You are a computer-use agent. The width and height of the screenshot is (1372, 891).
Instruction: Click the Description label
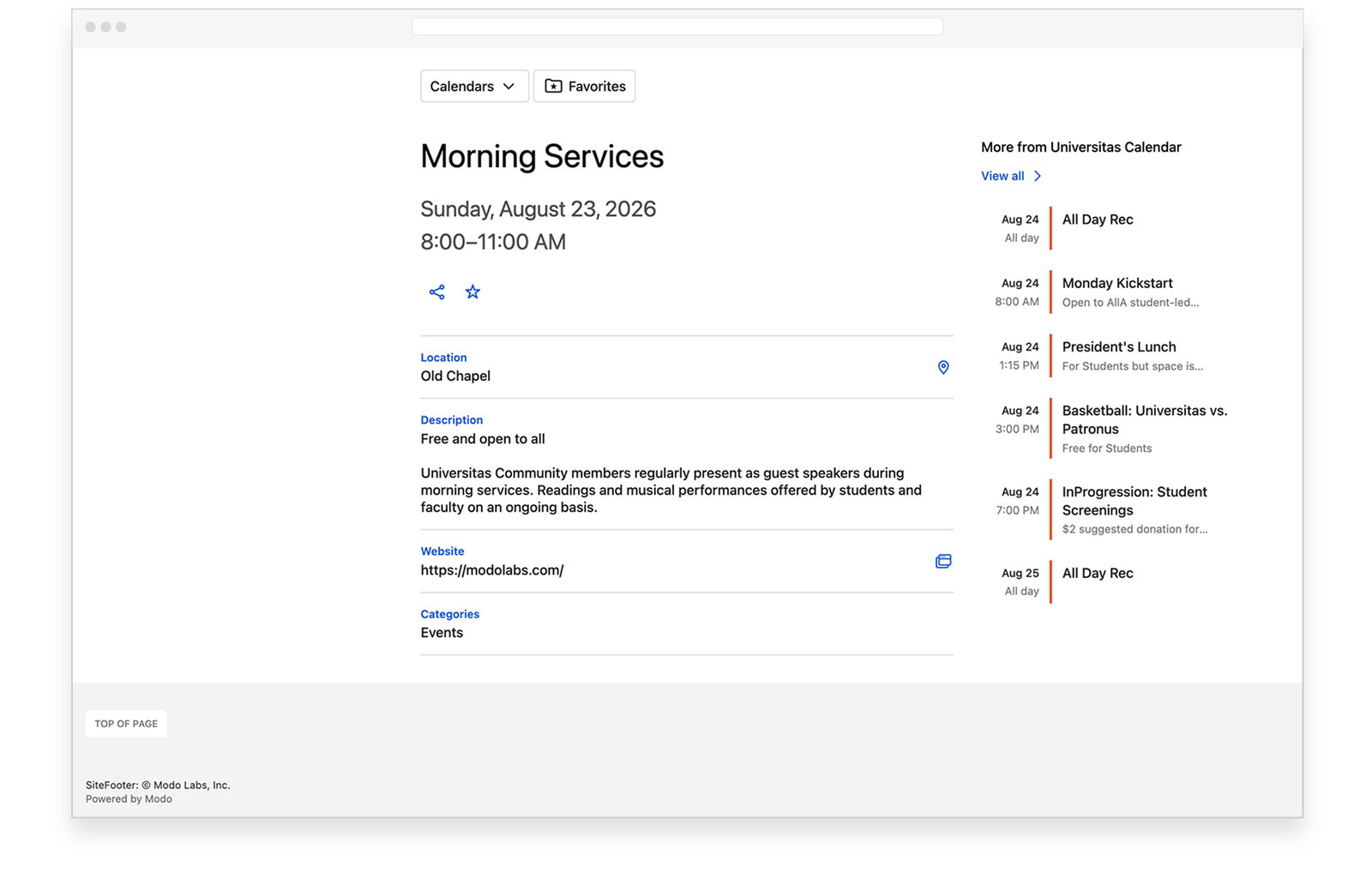tap(452, 420)
